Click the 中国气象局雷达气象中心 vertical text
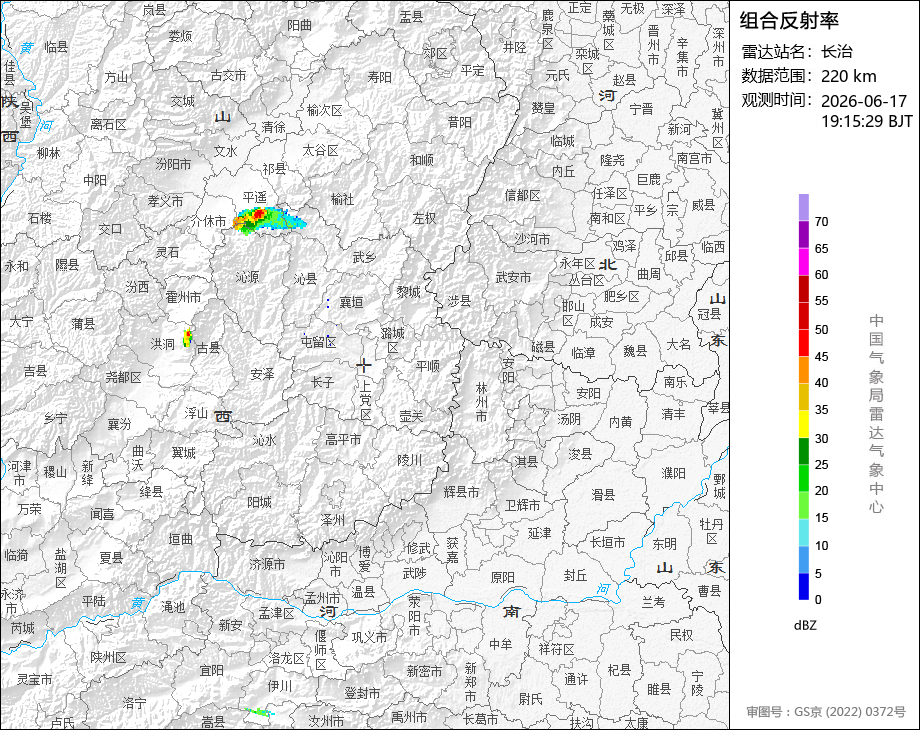This screenshot has width=920, height=730. click(876, 413)
